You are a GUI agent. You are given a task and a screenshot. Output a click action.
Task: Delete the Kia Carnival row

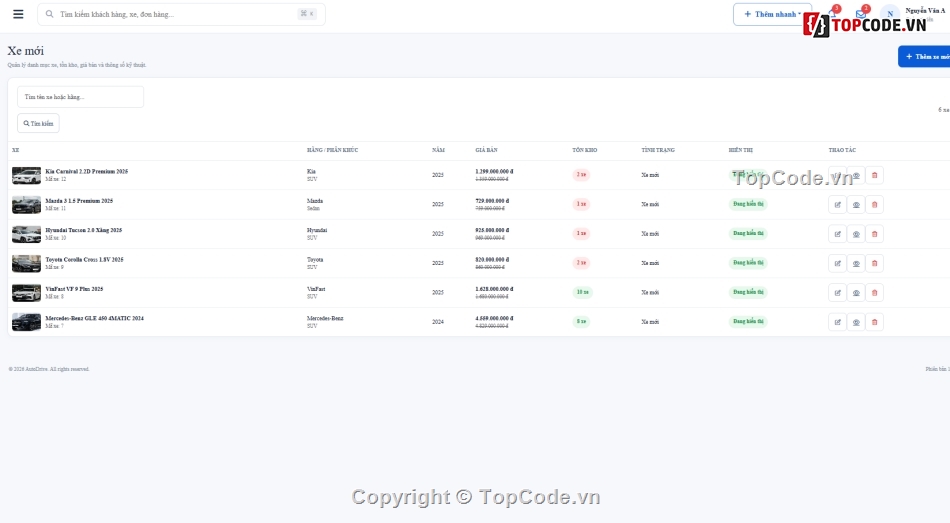pos(874,175)
